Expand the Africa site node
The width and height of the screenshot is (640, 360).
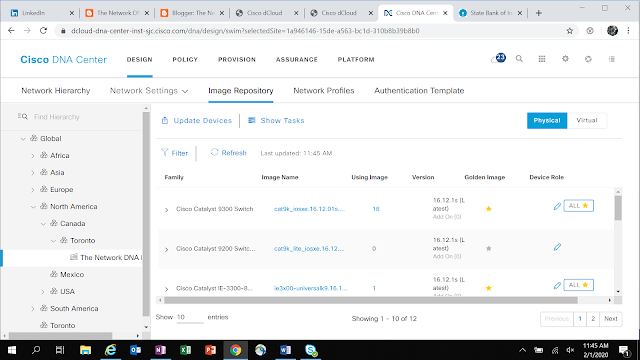point(33,156)
